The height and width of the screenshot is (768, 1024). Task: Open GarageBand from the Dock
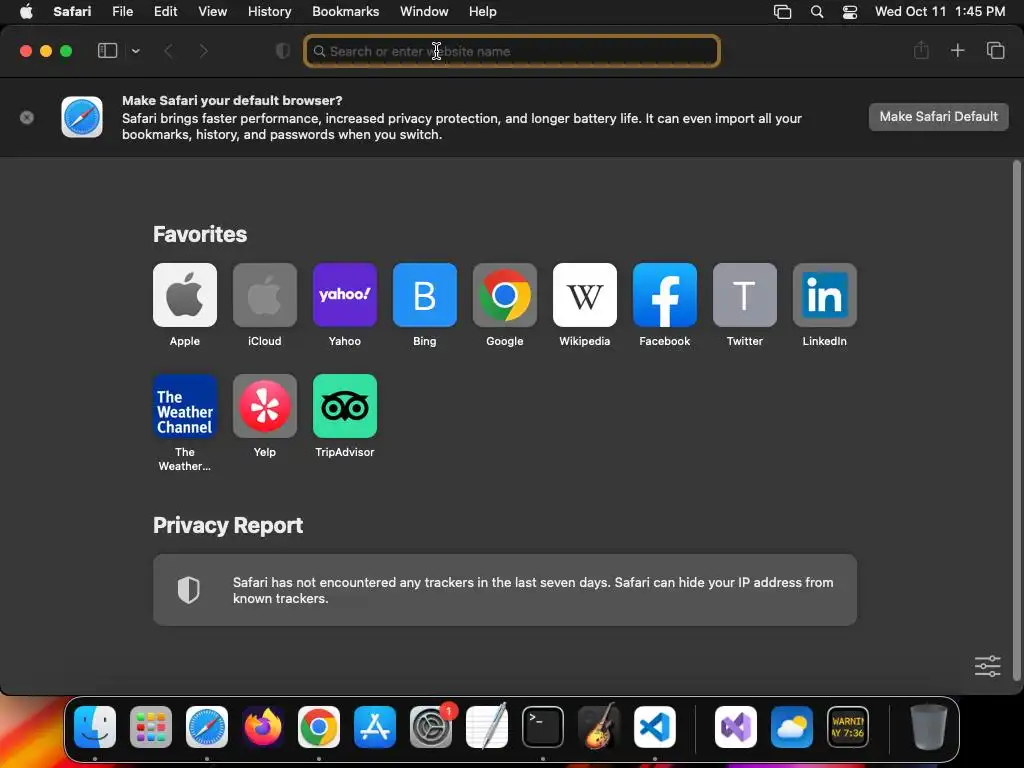(599, 727)
